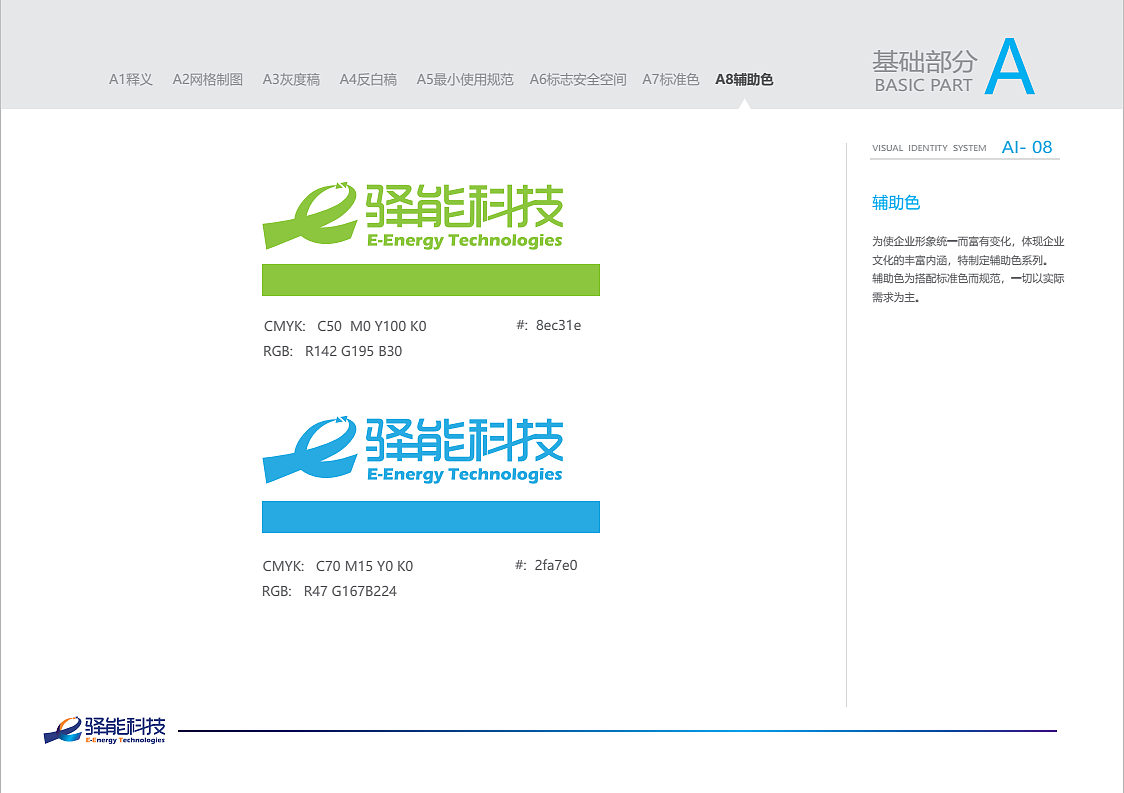Click the R142 G195 B30 values
The image size is (1124, 793).
[353, 351]
